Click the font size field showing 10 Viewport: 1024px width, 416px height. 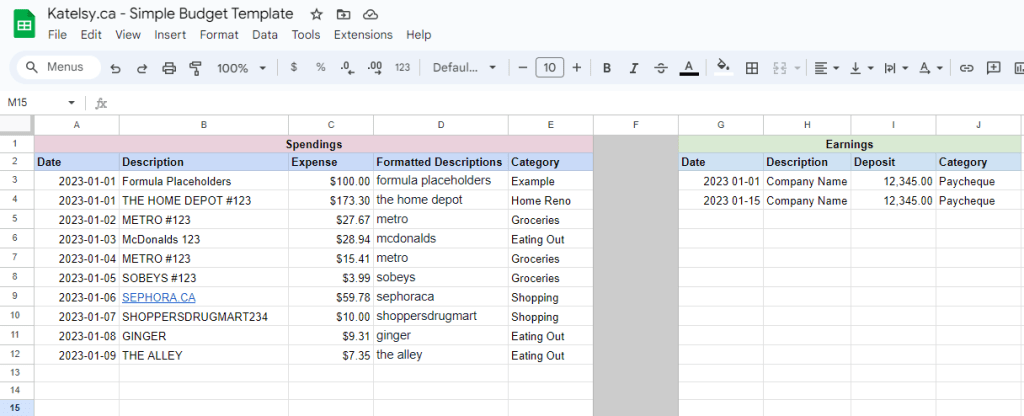point(549,67)
